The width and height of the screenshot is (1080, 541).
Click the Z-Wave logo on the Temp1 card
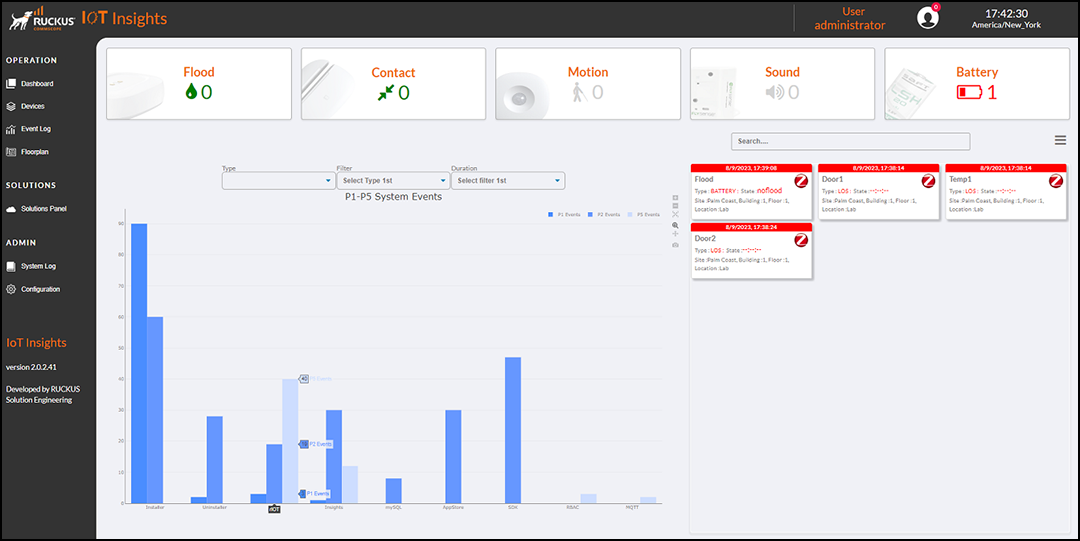pyautogui.click(x=1055, y=181)
